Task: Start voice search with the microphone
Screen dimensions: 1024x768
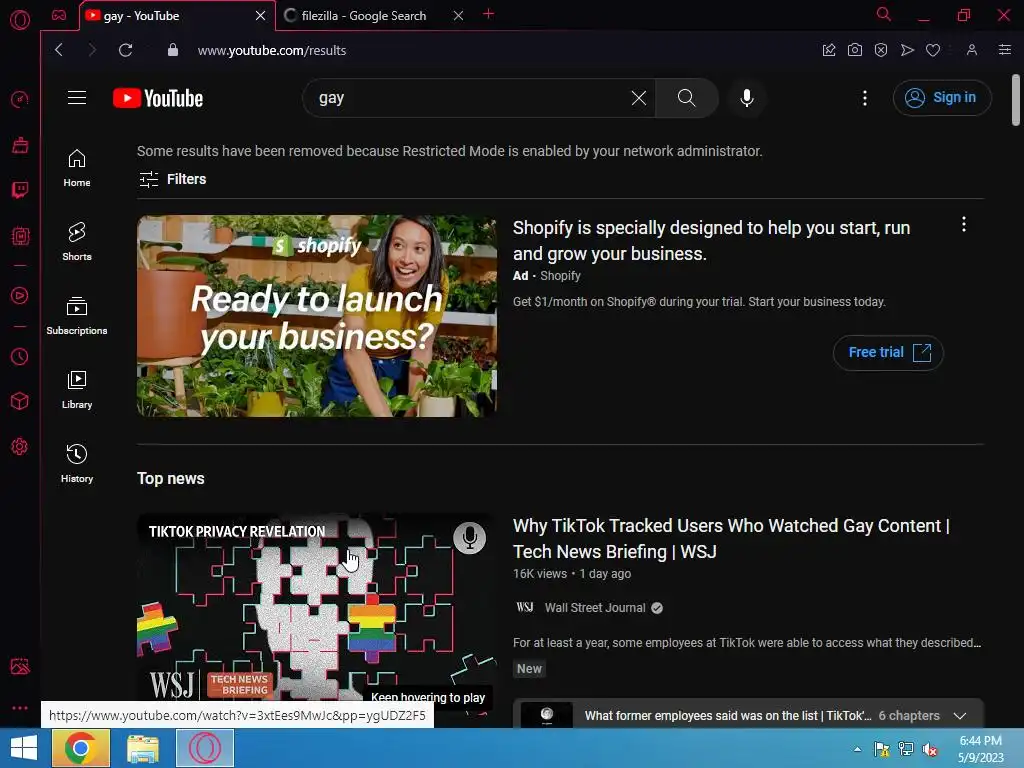Action: (746, 98)
